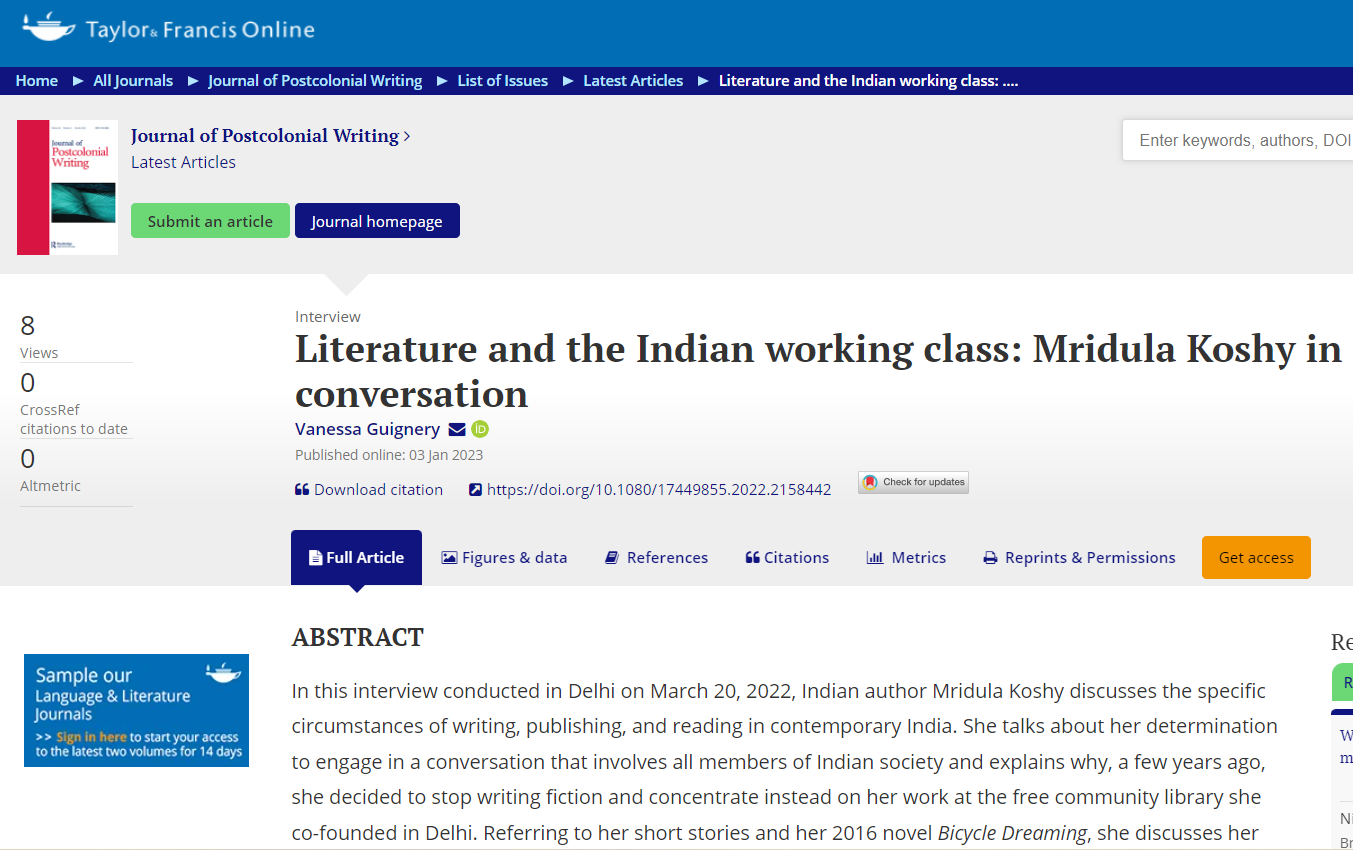Open the article DOI link

[658, 489]
